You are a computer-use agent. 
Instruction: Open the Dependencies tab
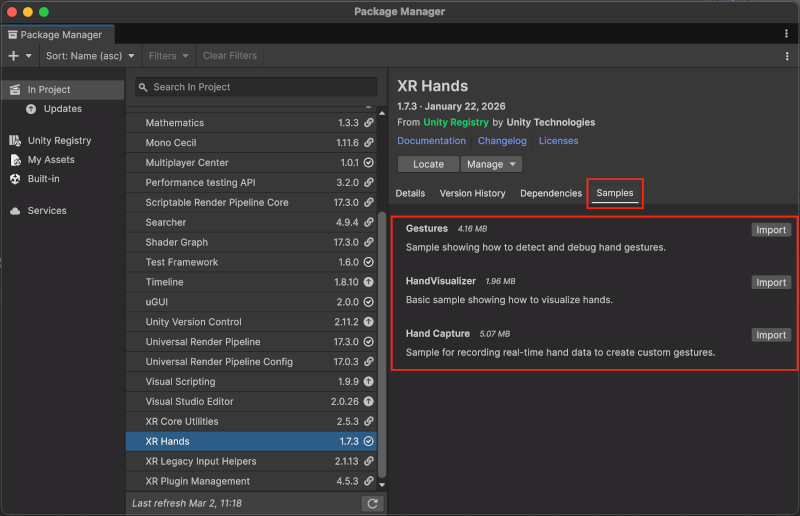click(x=551, y=193)
